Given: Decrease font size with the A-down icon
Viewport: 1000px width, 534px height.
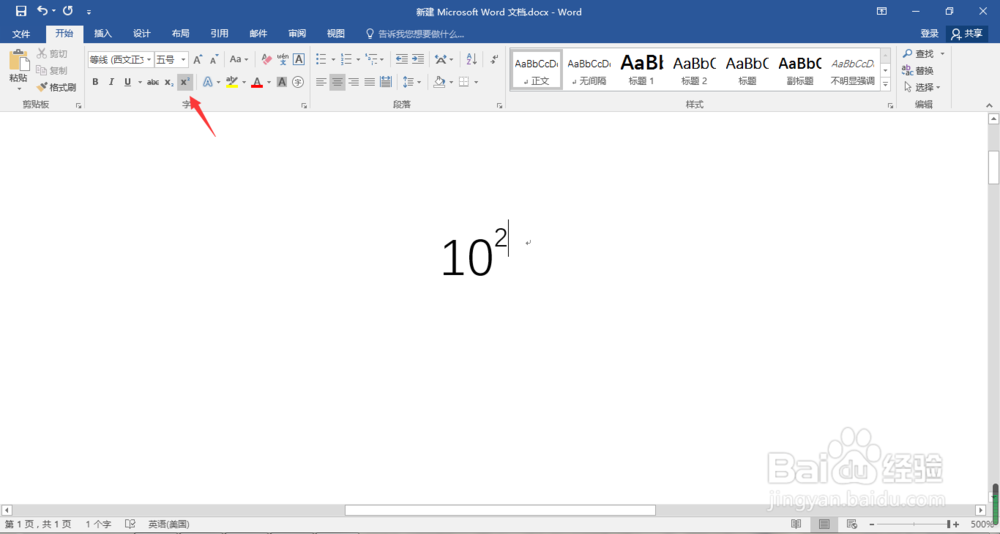Looking at the screenshot, I should (x=214, y=59).
